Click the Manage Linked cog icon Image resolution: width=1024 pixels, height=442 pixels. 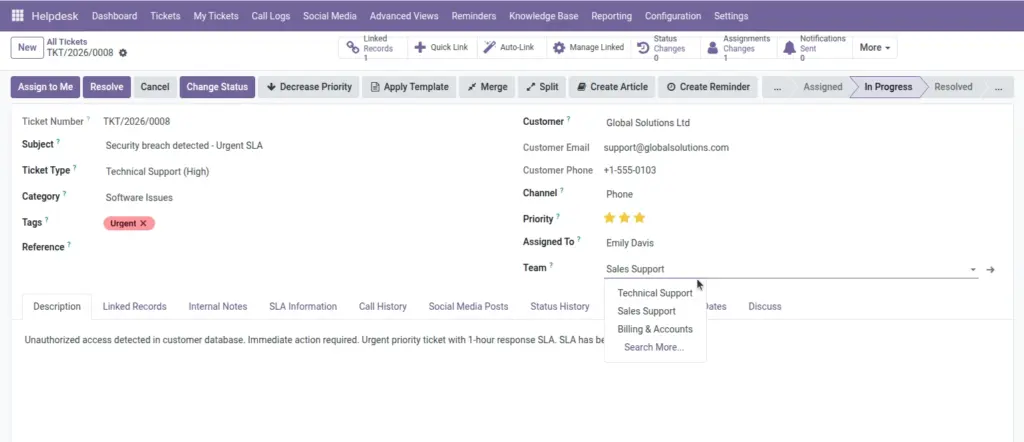coord(559,48)
